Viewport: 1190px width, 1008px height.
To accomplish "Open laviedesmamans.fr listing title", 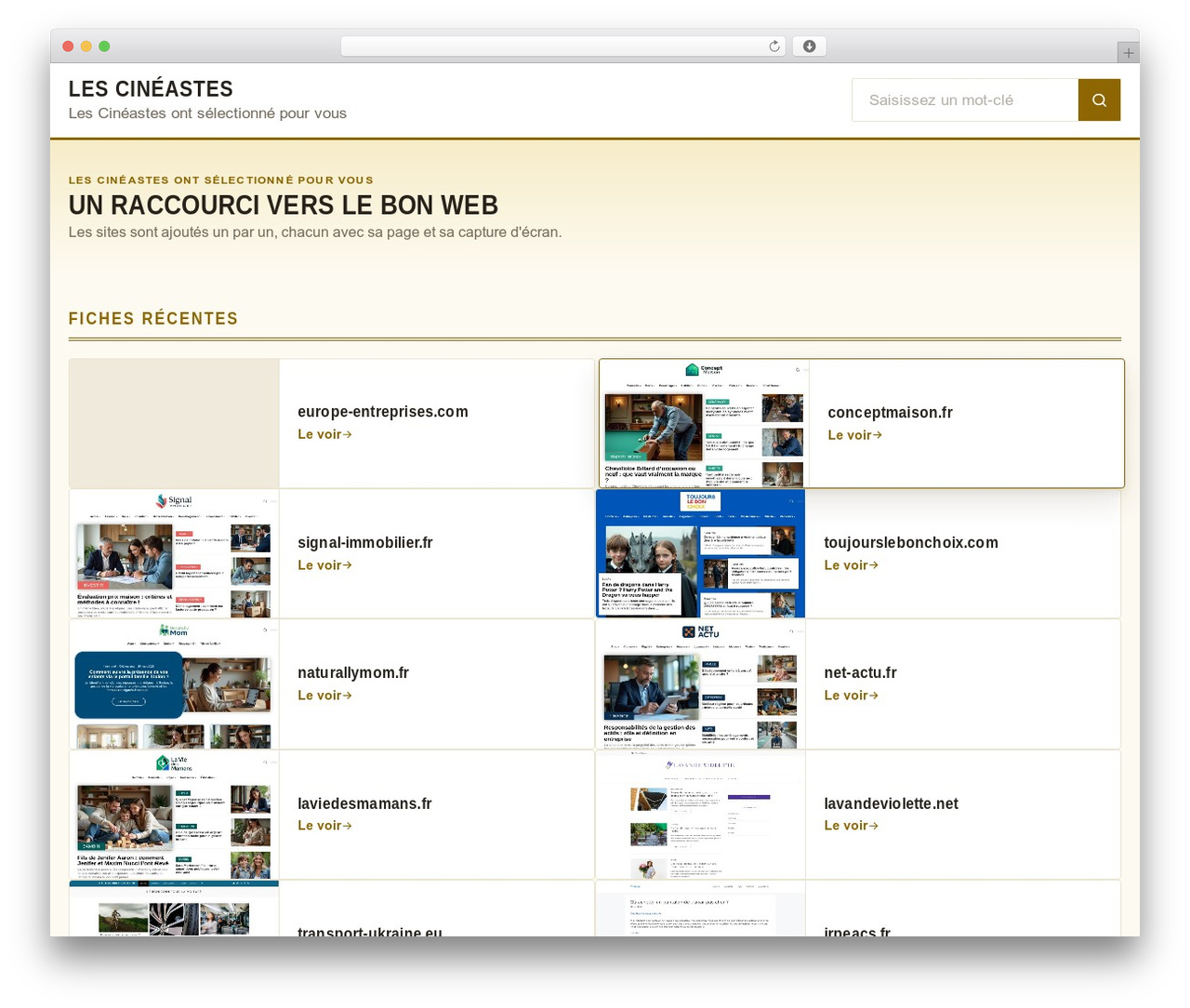I will [x=364, y=804].
